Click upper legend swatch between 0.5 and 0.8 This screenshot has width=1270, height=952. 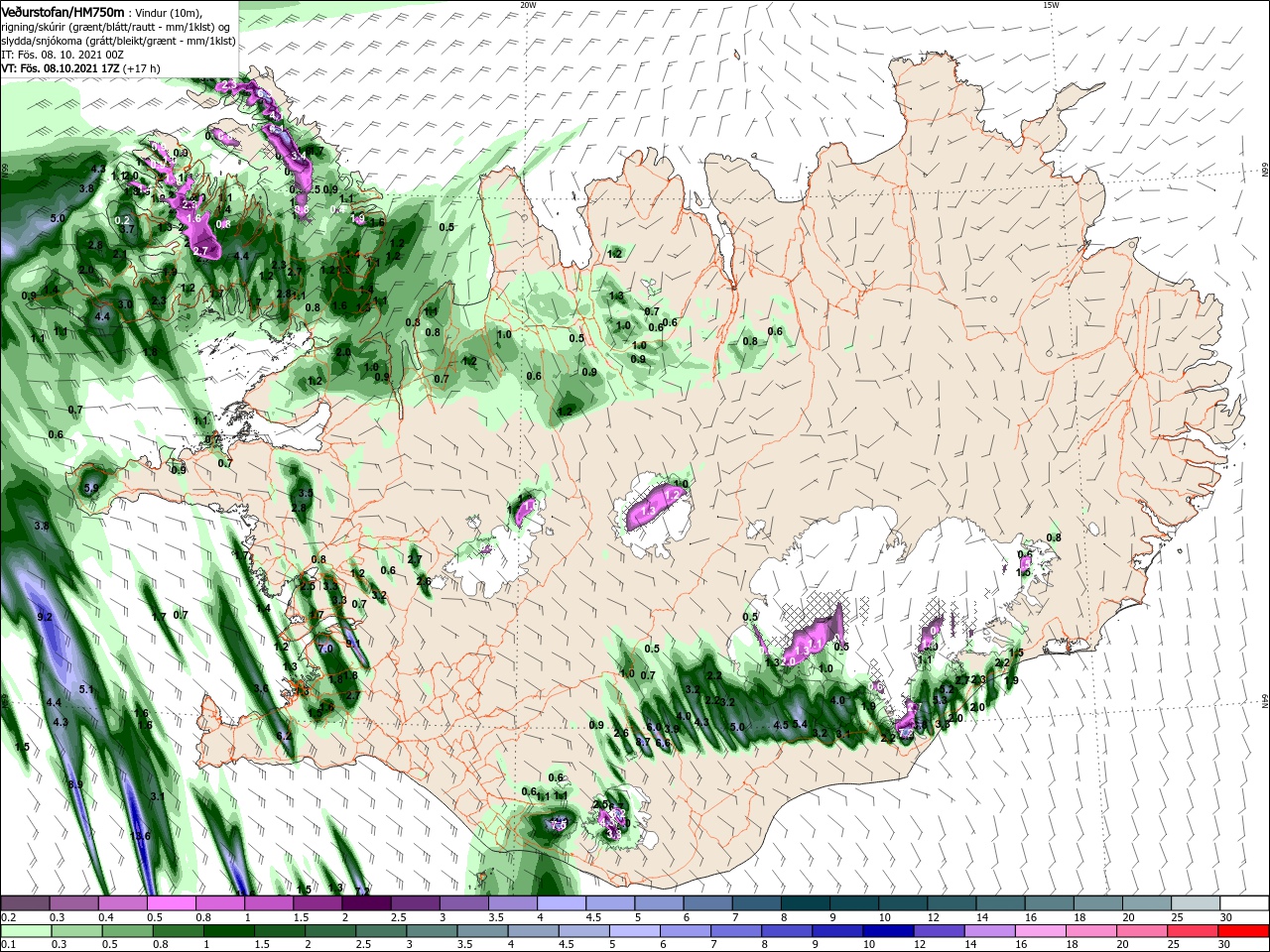point(171,902)
